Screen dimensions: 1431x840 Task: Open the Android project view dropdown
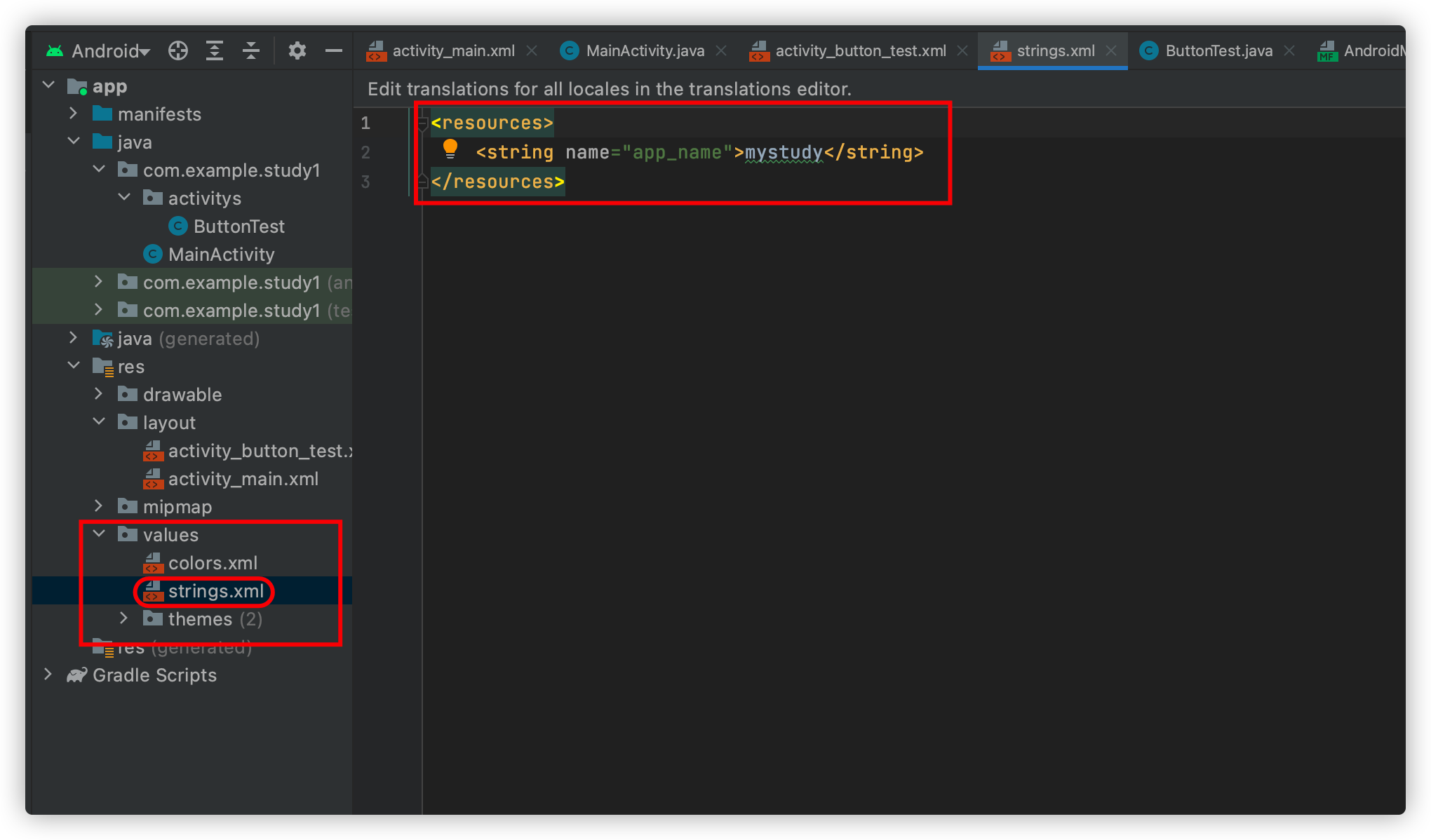[x=110, y=51]
